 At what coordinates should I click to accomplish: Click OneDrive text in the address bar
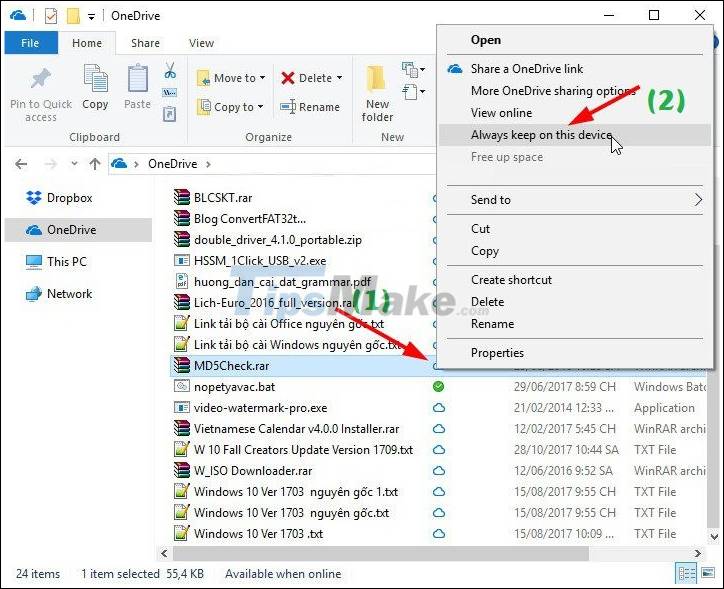point(172,164)
